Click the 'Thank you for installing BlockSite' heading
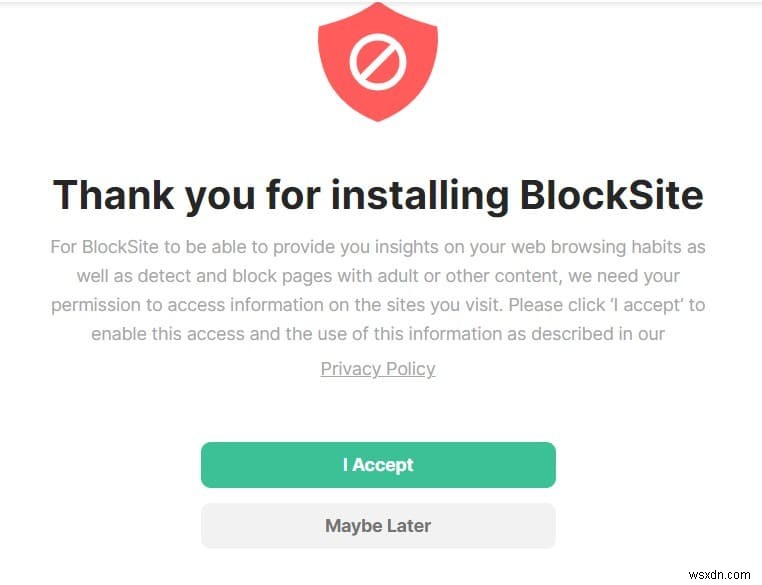Image resolution: width=762 pixels, height=585 pixels. [x=378, y=194]
